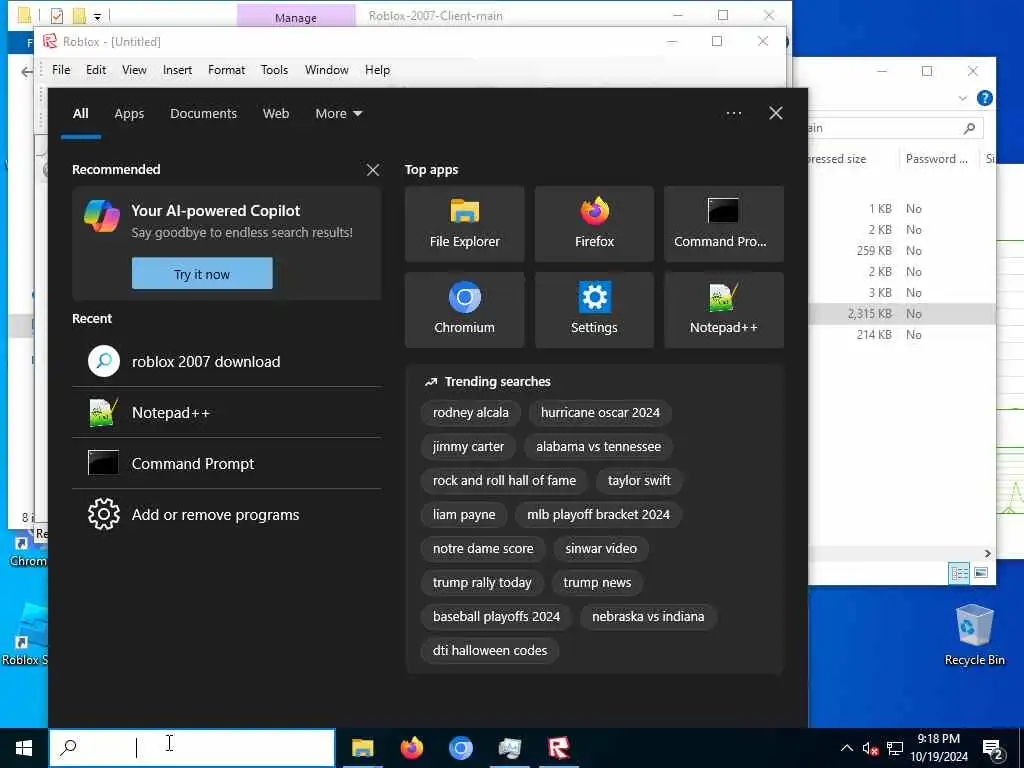Viewport: 1024px width, 768px height.
Task: Focus the taskbar search input box
Action: tap(192, 748)
